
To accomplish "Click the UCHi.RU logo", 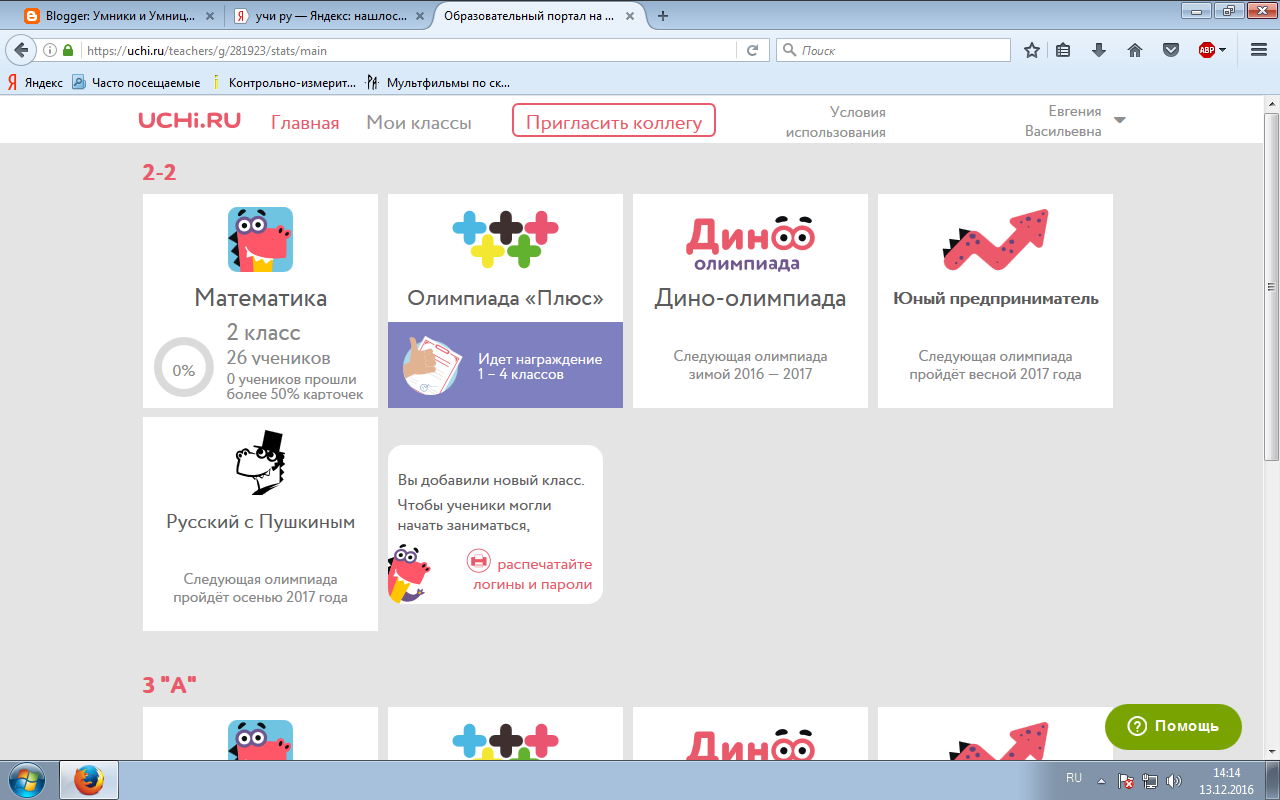I will [190, 121].
